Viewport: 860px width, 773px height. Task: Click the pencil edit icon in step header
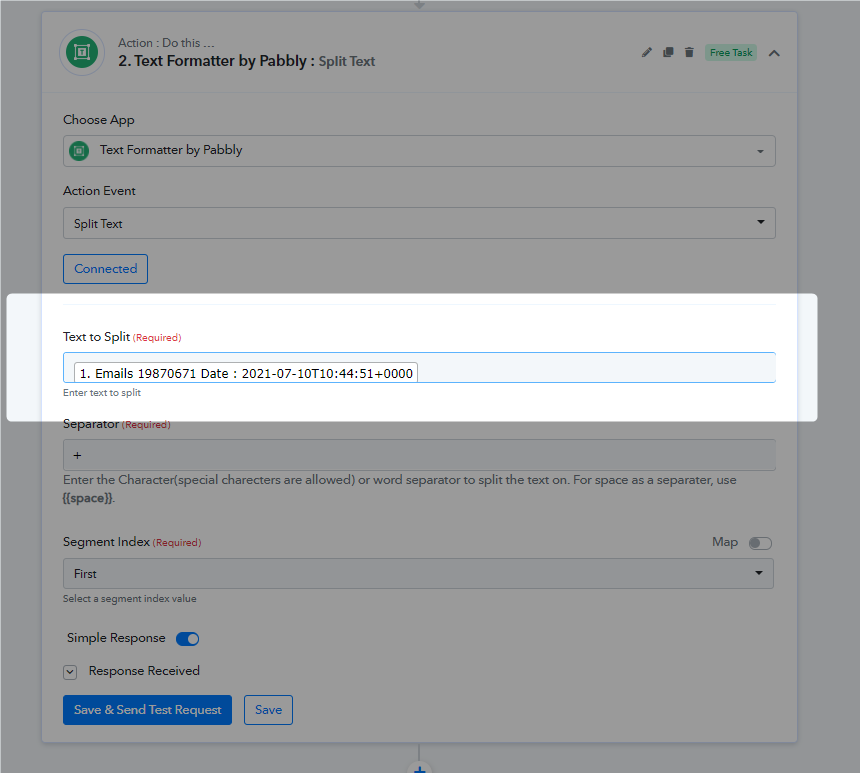pyautogui.click(x=647, y=53)
